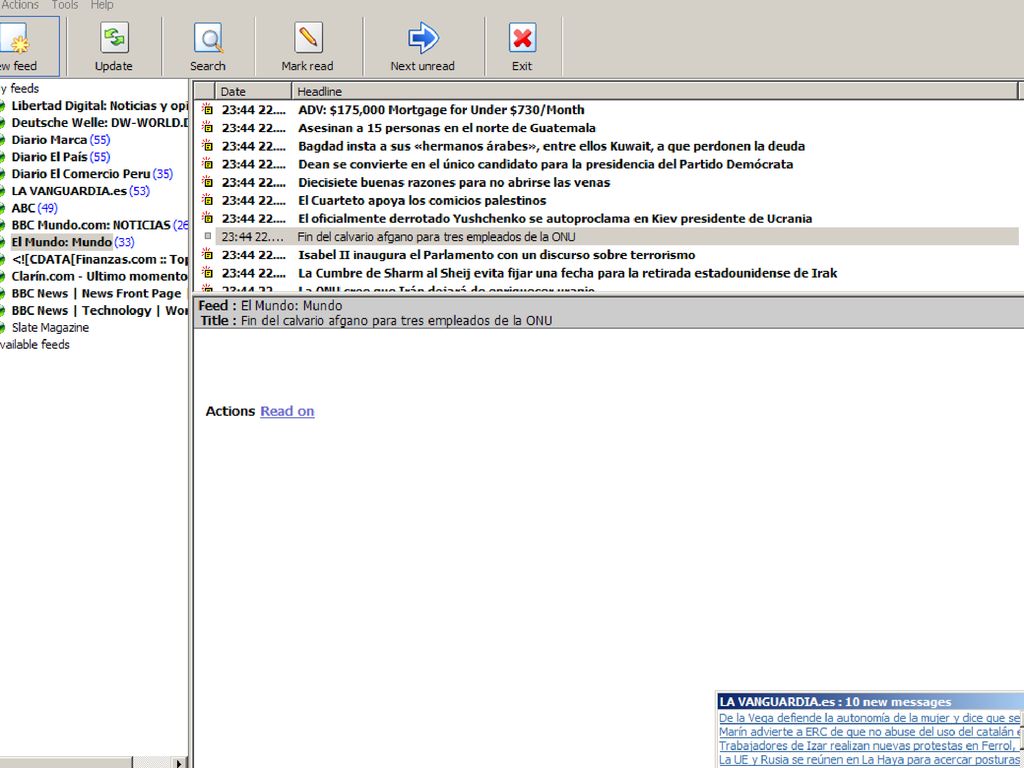Open headline El oficialmente derrotado Yushchenko
1024x768 pixels.
(x=555, y=218)
